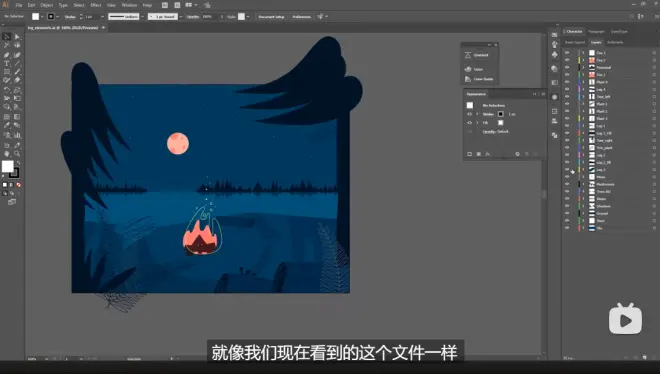This screenshot has width=660, height=374.
Task: Open the Uniform stroke profile dropdown
Action: (x=142, y=17)
